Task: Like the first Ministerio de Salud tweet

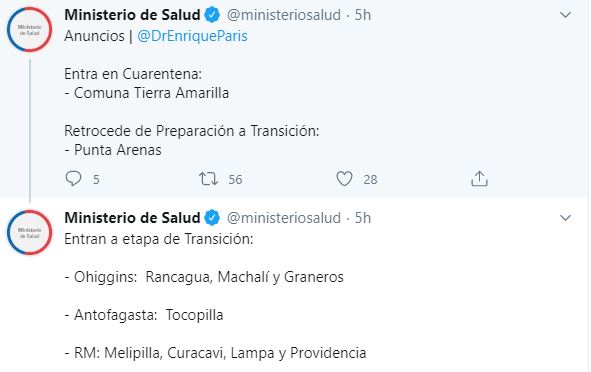Action: [344, 179]
